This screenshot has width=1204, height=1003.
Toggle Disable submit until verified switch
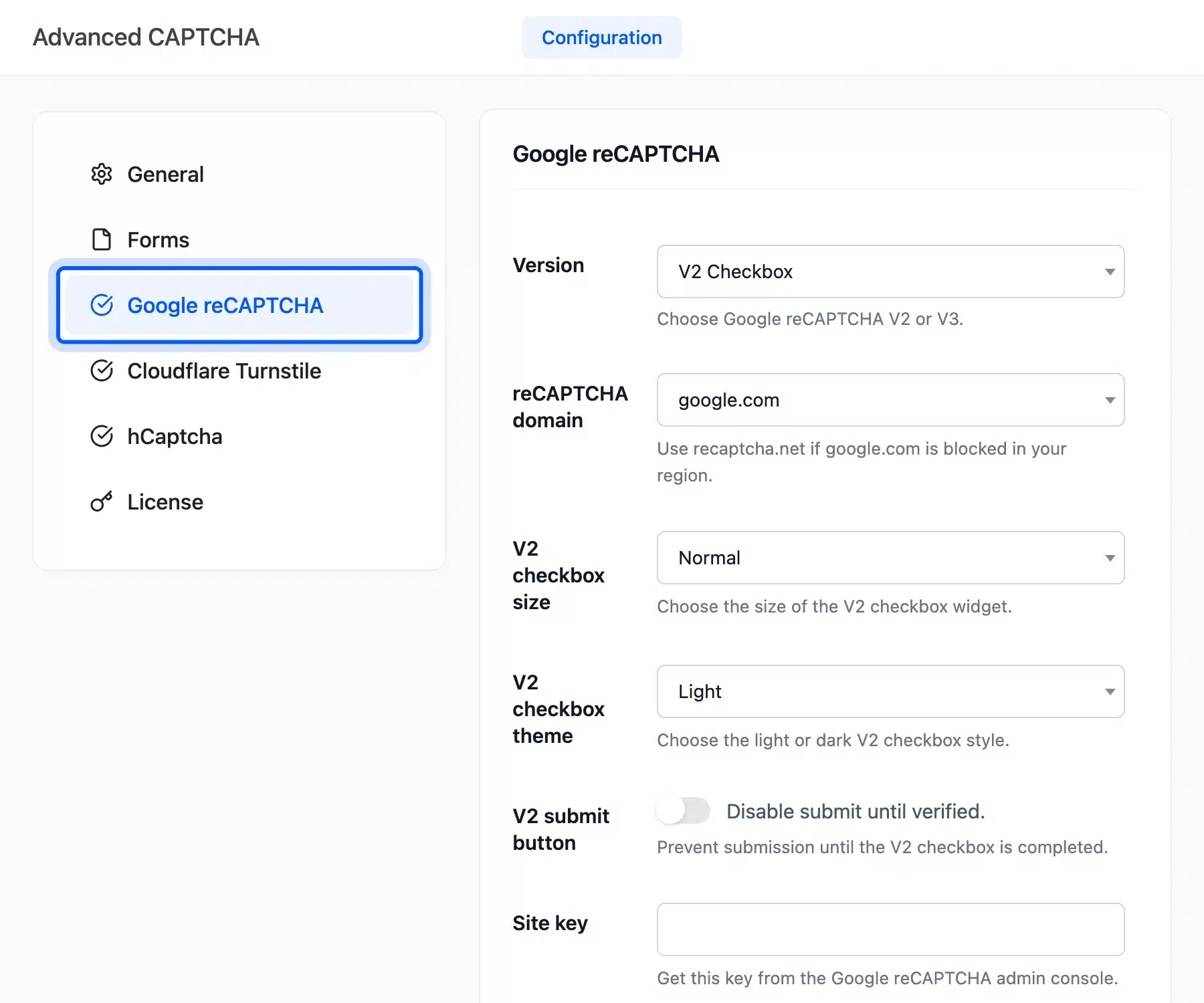(683, 811)
